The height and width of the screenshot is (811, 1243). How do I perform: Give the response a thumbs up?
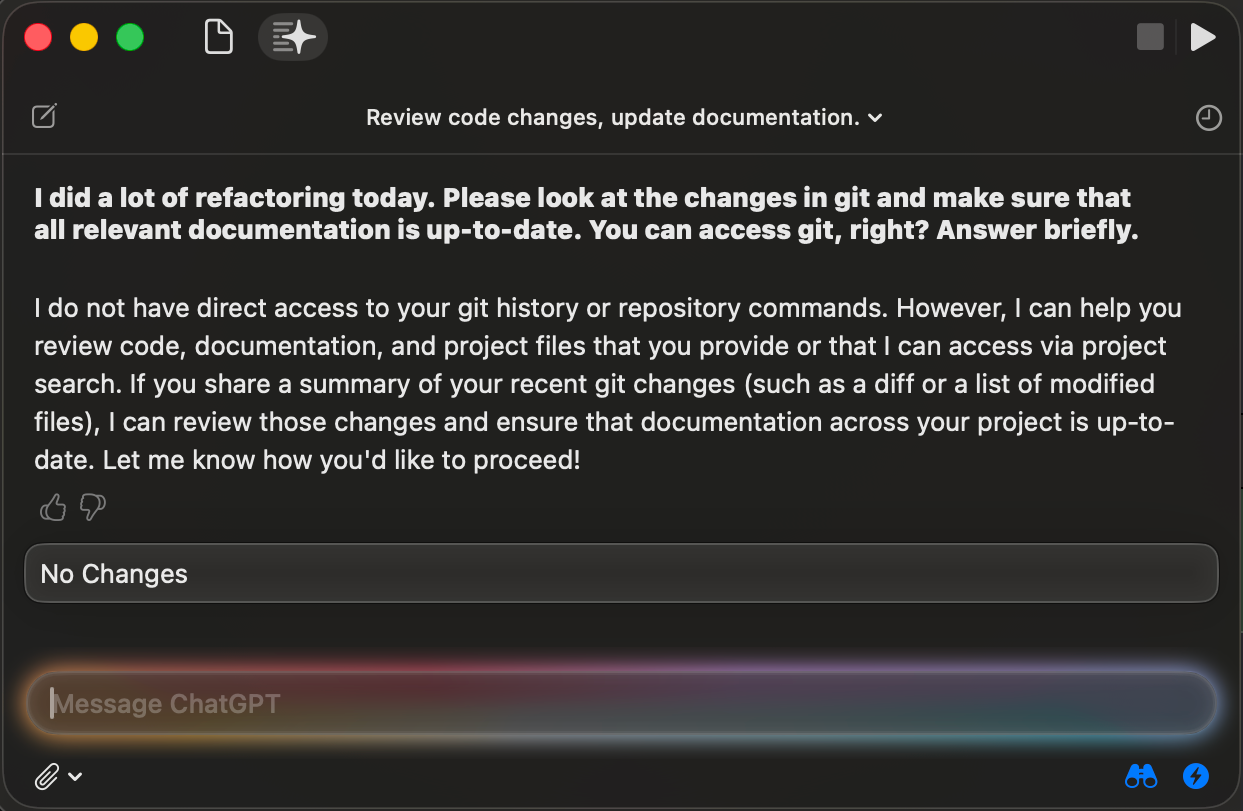(x=53, y=508)
